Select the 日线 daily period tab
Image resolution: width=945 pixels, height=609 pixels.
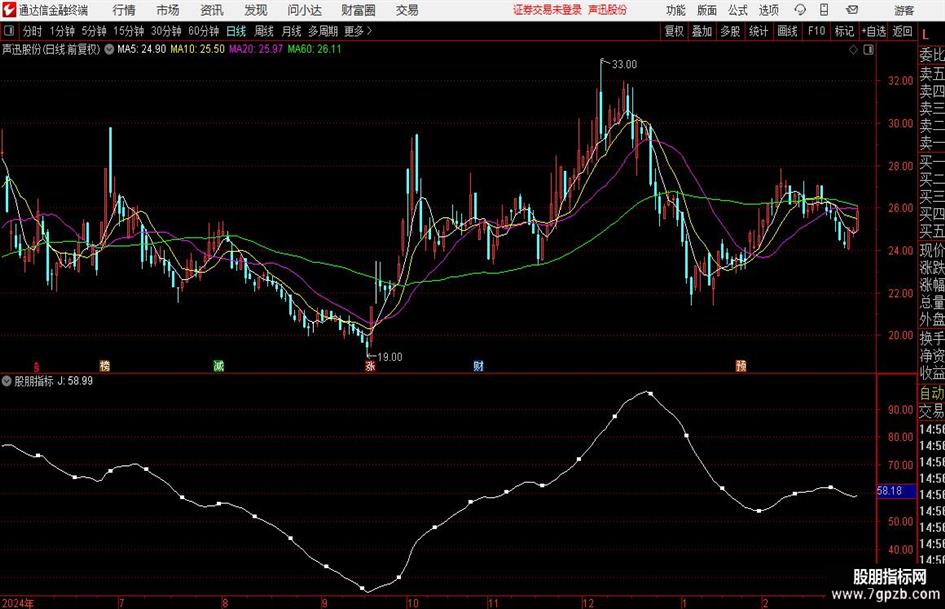coord(236,31)
